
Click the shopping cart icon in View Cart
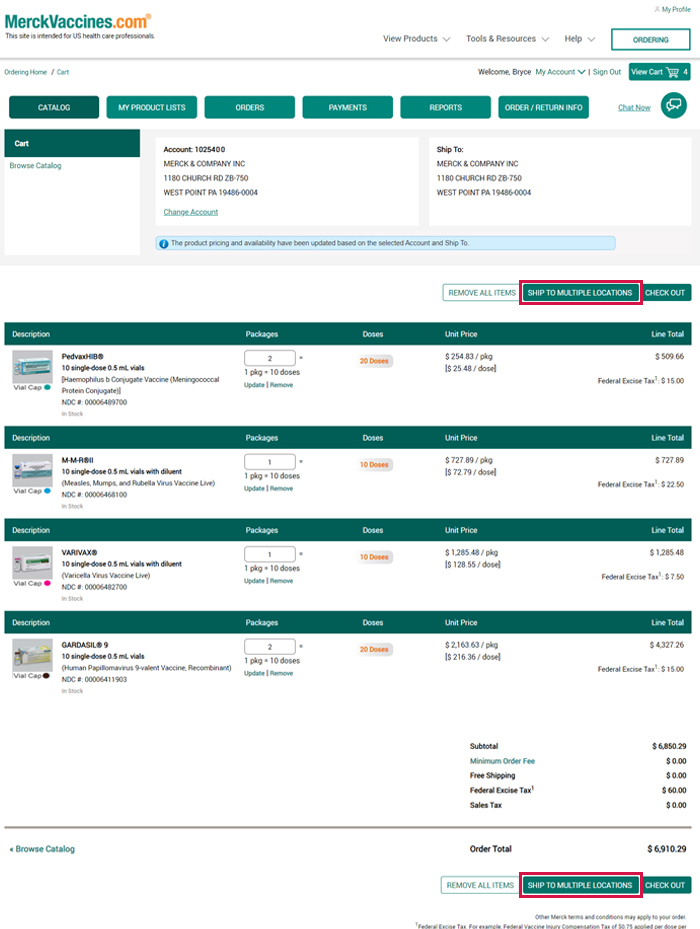pos(672,72)
